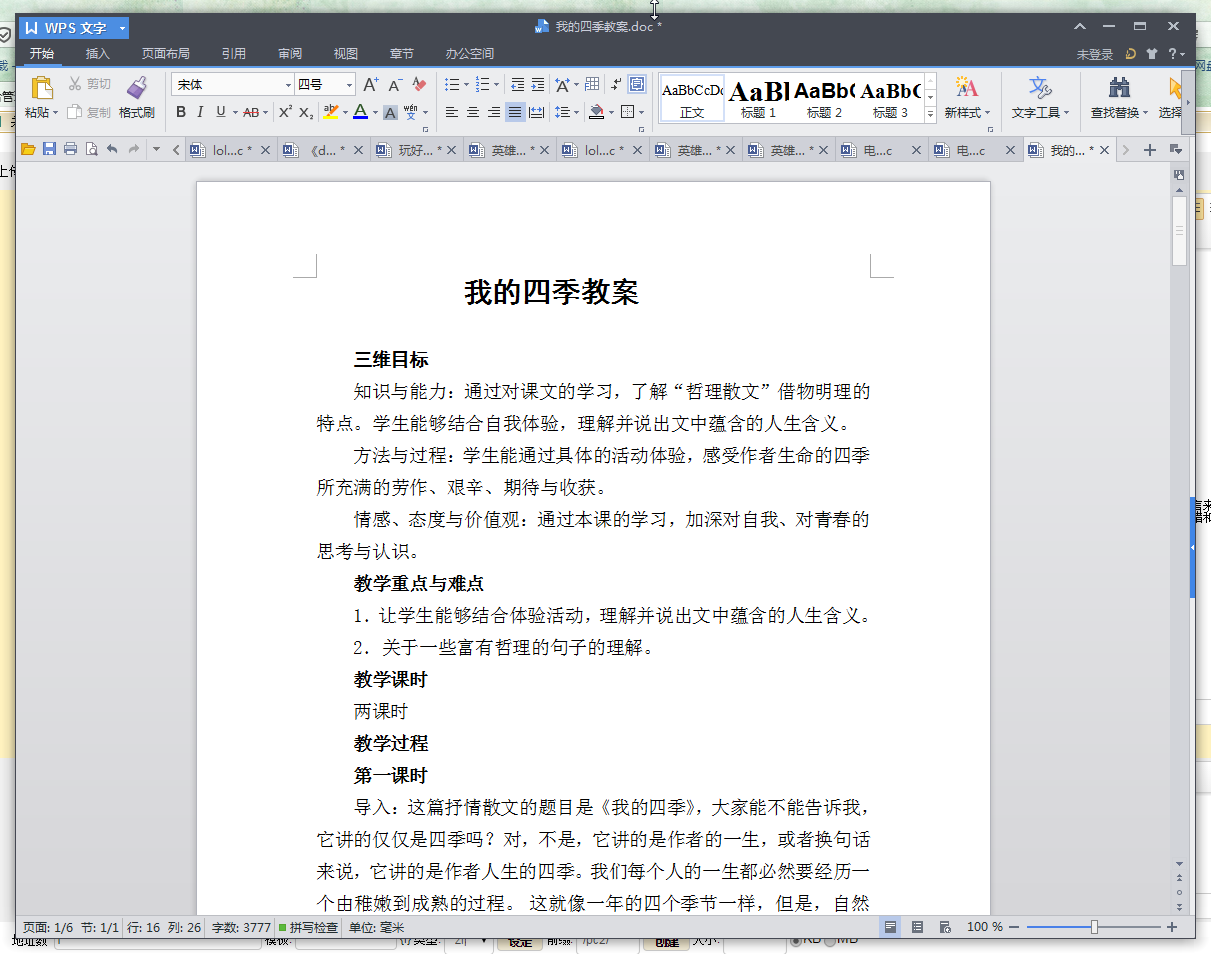Screen dimensions: 1211x954
Task: Open the 视图 ribbon tab
Action: click(346, 54)
